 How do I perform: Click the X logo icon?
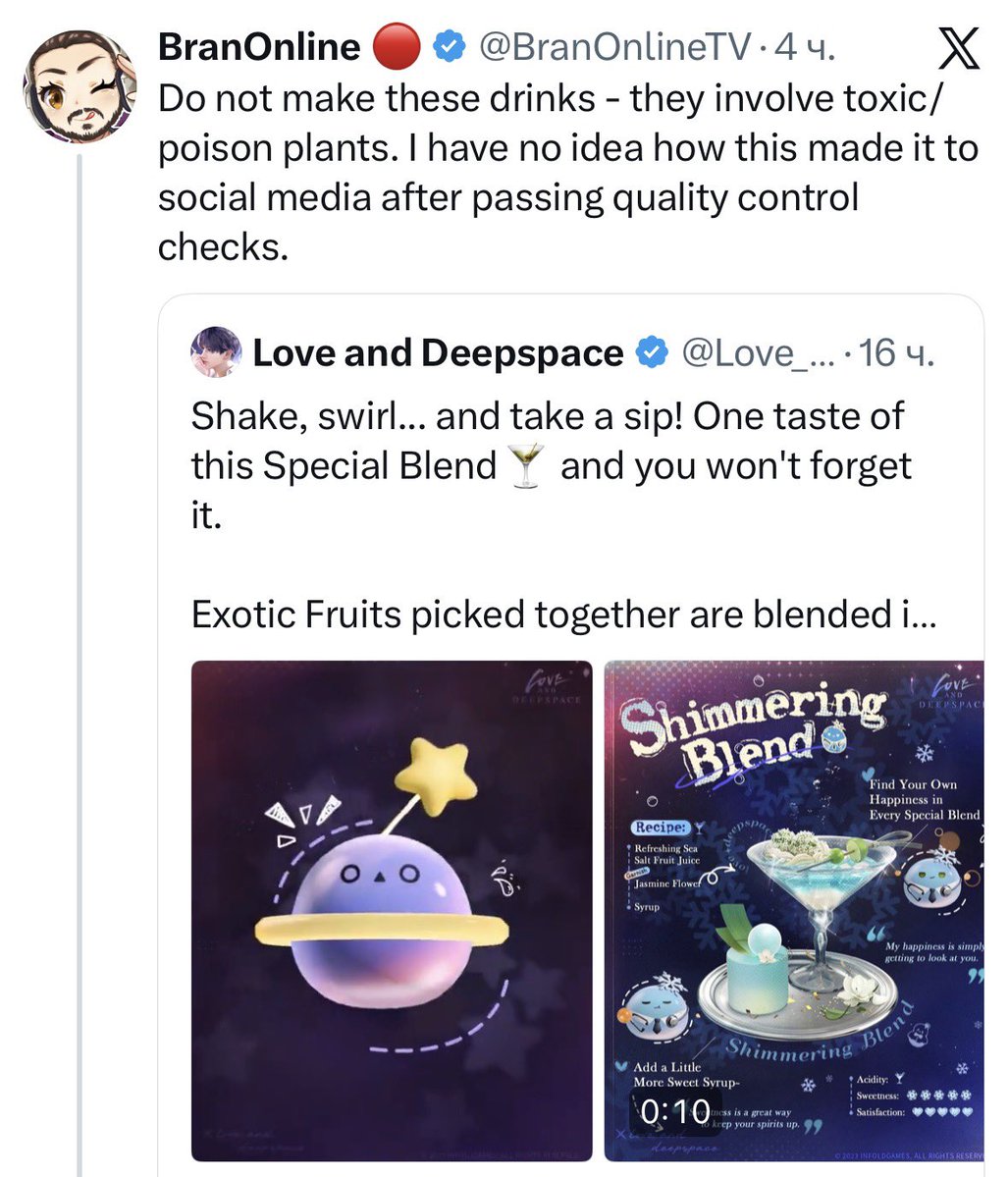tap(958, 48)
